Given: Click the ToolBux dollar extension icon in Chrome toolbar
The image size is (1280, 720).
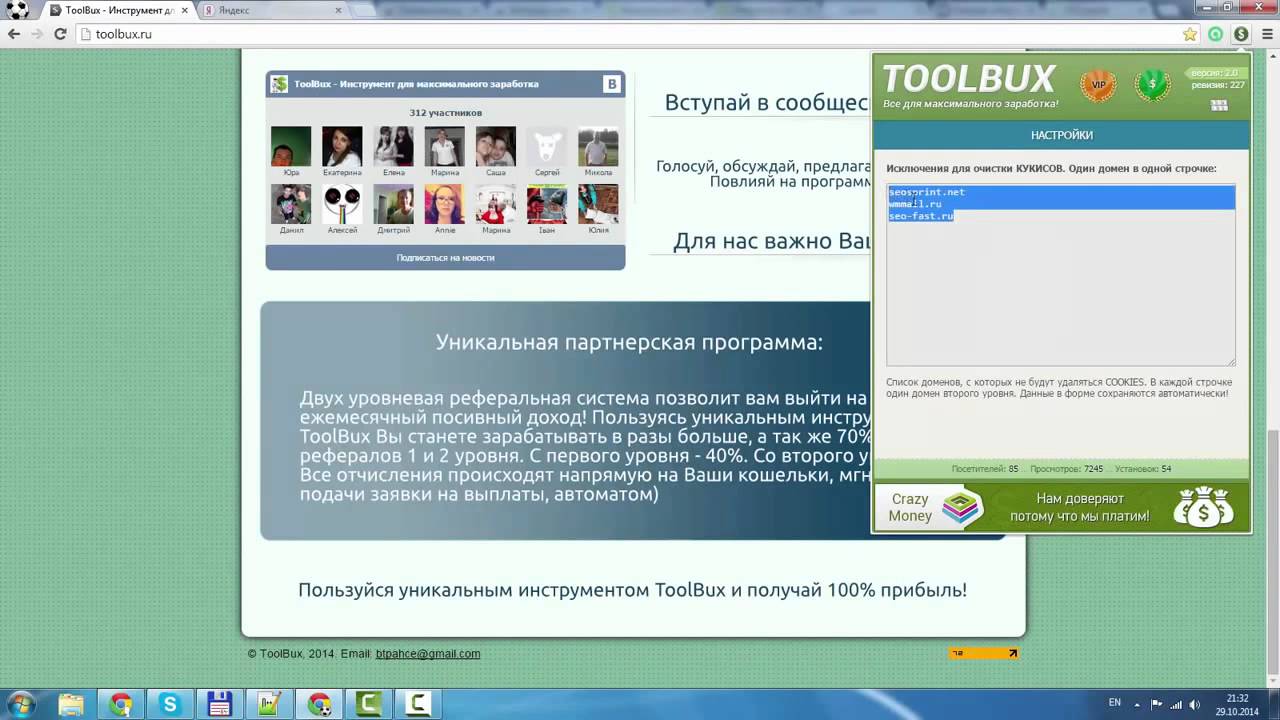Looking at the screenshot, I should (x=1240, y=34).
